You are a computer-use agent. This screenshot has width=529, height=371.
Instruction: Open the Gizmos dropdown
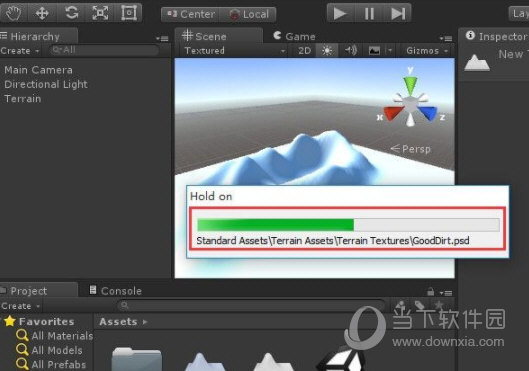coord(427,51)
